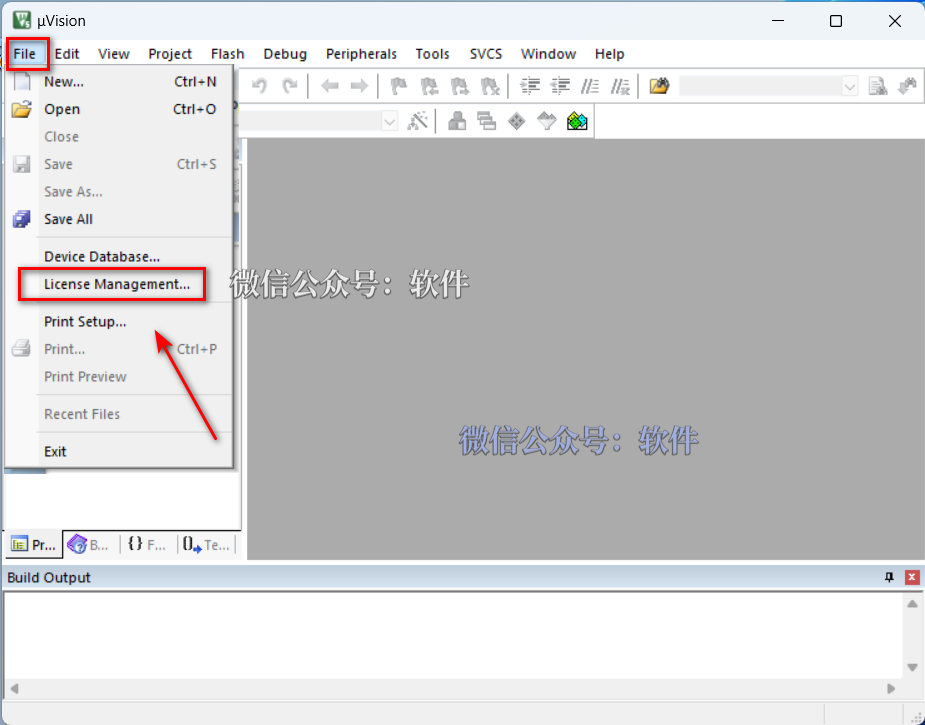Open the Flash menu
This screenshot has width=925, height=725.
(228, 54)
